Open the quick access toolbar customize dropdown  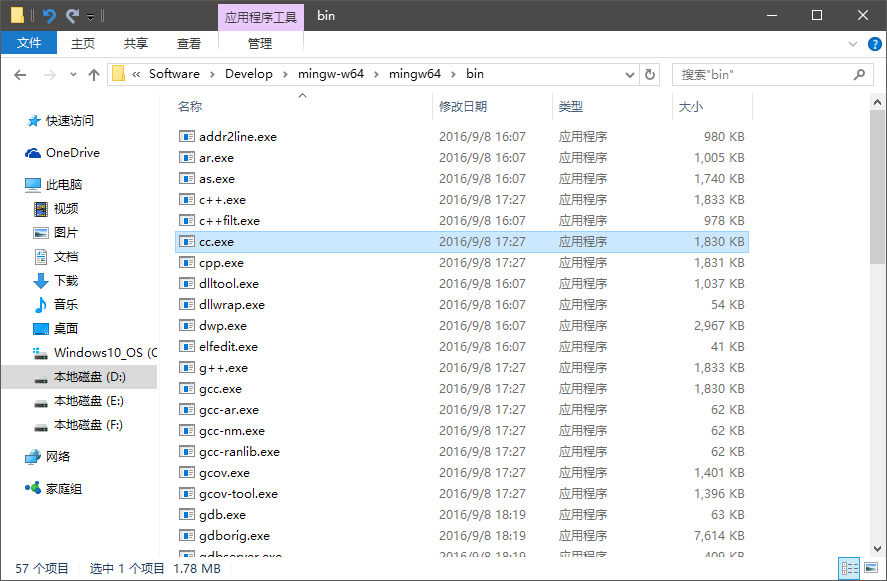(90, 15)
